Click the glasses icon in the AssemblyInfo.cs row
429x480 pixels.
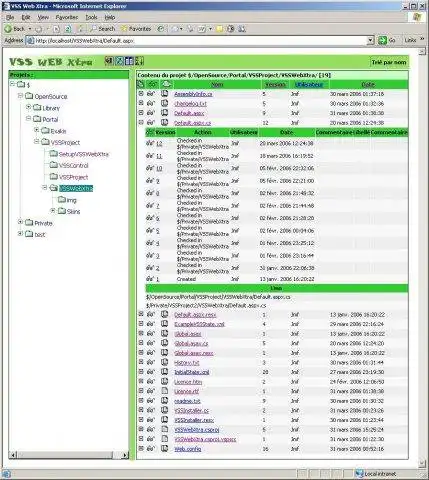click(x=151, y=94)
